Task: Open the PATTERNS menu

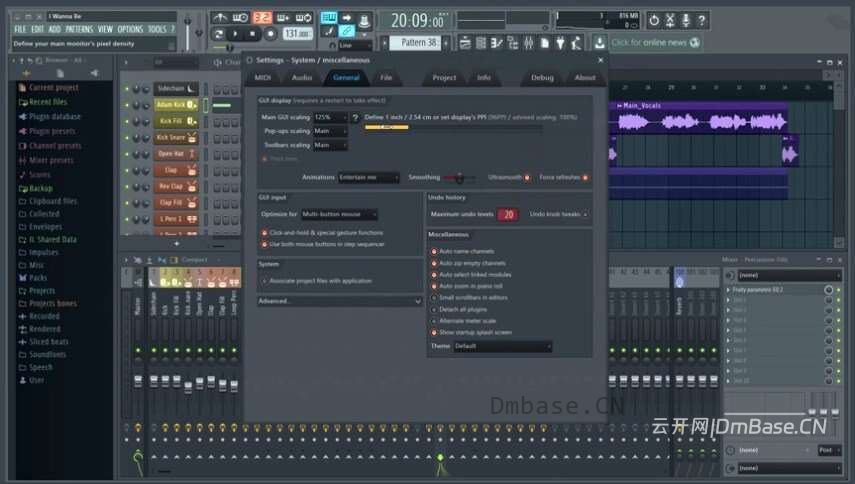Action: [80, 29]
